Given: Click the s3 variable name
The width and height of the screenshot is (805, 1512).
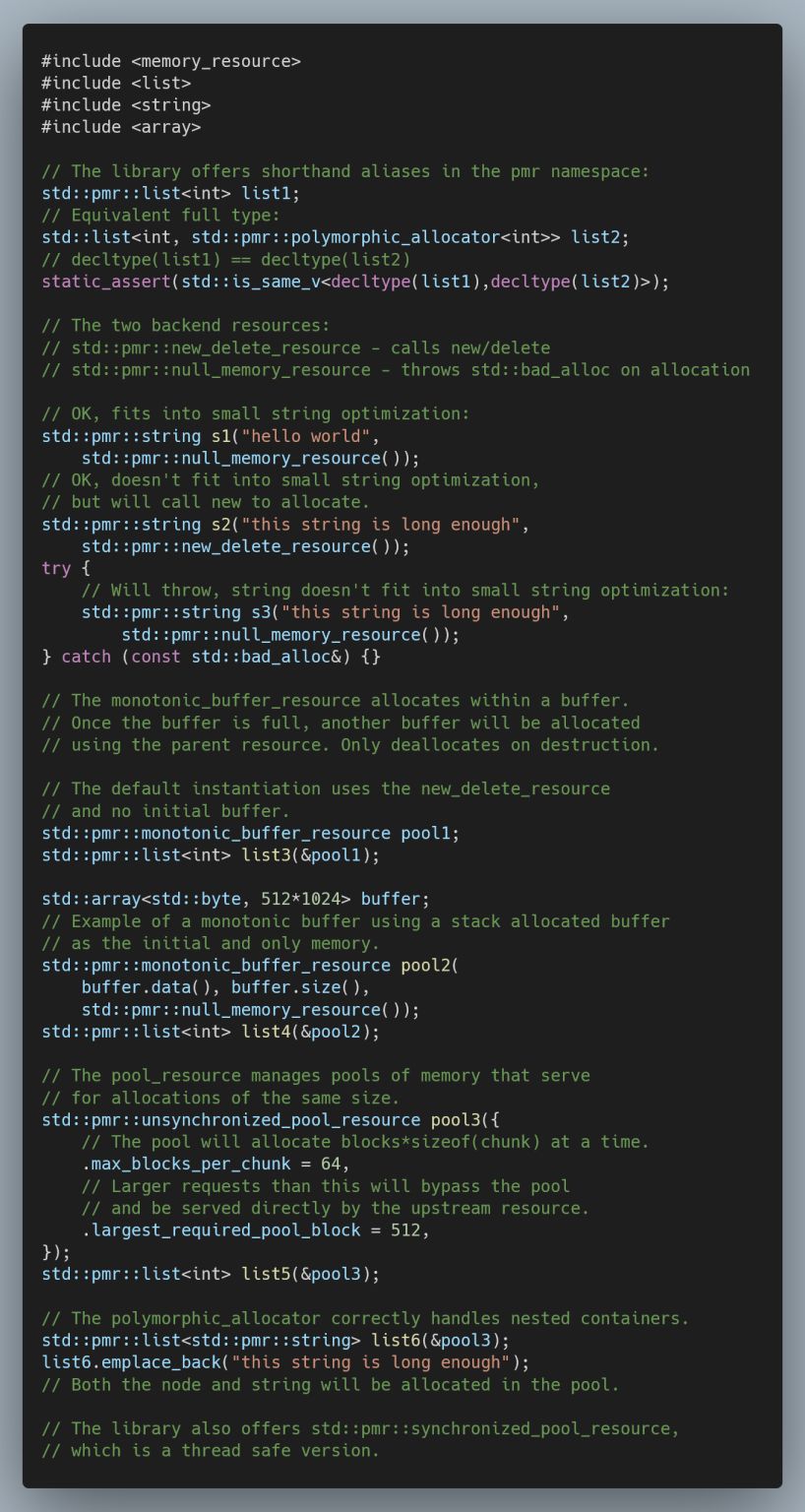Looking at the screenshot, I should coord(261,612).
